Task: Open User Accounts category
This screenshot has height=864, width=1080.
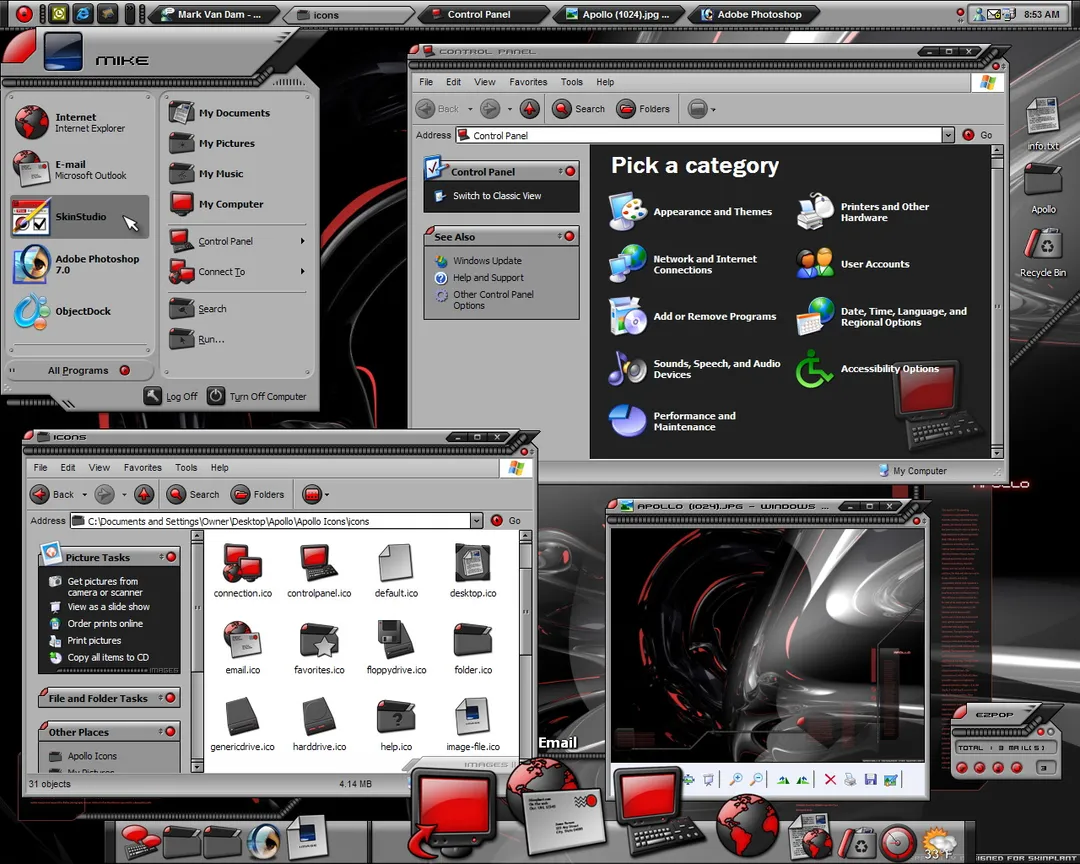Action: tap(853, 264)
